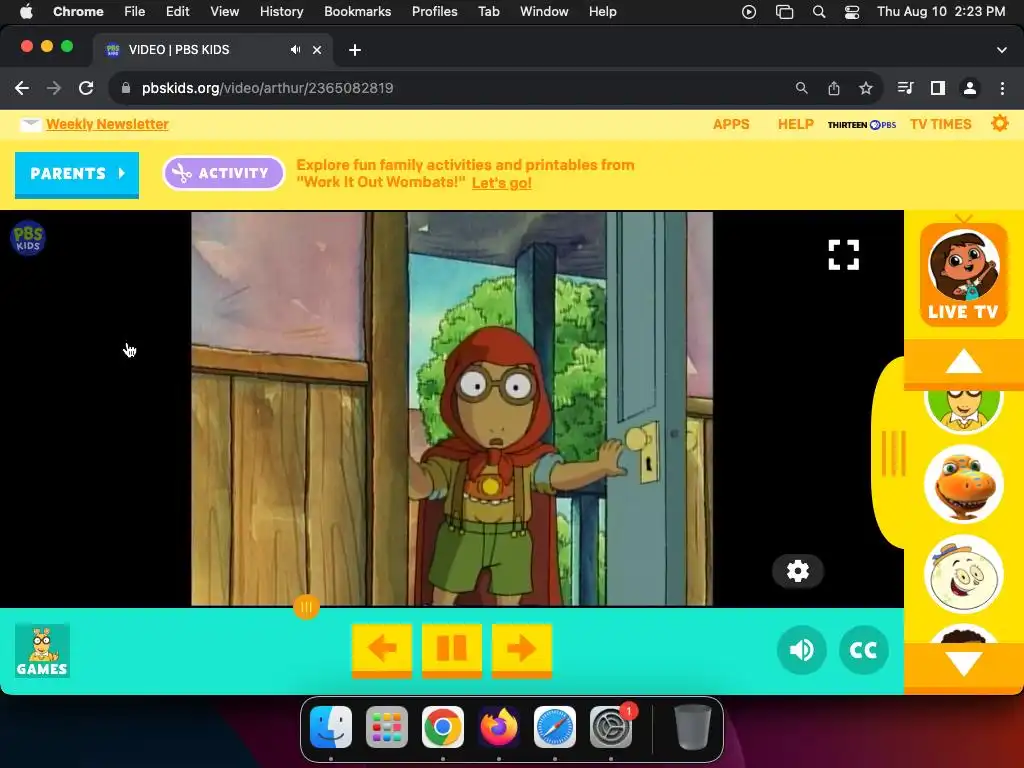Click the PBS Kids logo
This screenshot has width=1024, height=768.
click(x=27, y=238)
